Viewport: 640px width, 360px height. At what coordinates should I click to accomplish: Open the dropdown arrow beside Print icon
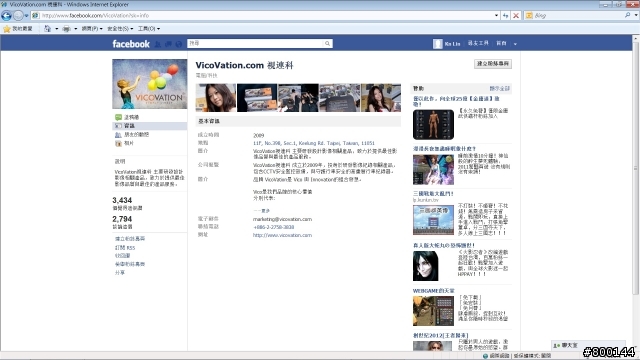tap(76, 29)
